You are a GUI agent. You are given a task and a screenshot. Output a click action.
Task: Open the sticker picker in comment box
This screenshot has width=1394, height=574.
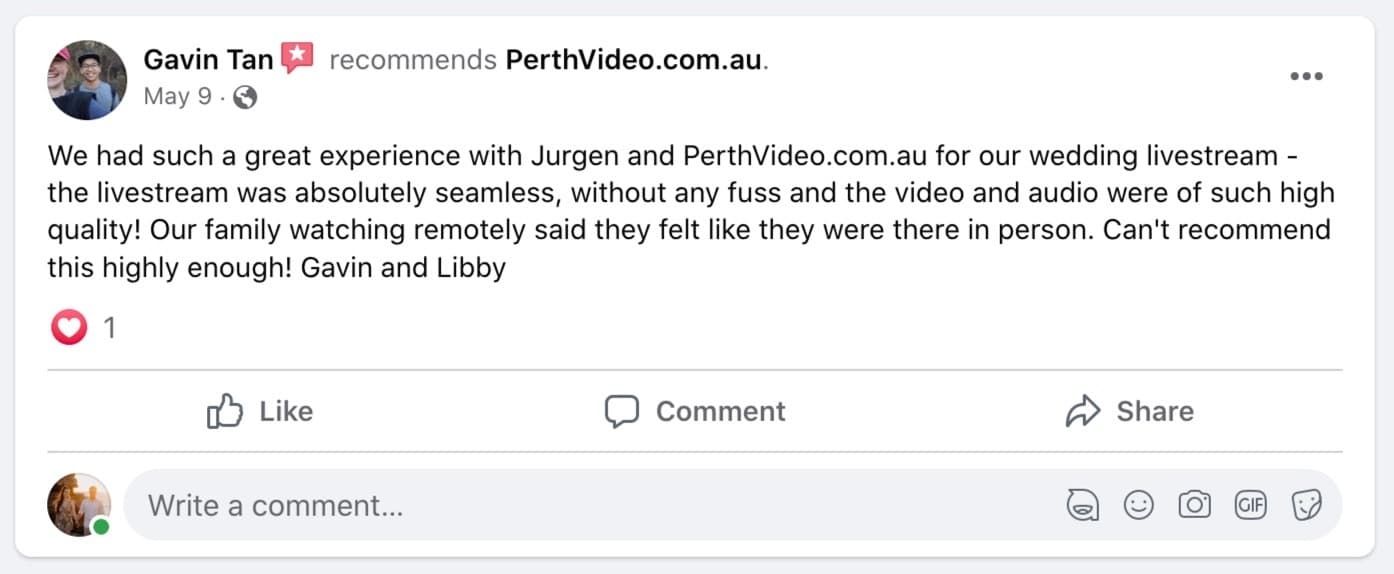(x=1306, y=506)
